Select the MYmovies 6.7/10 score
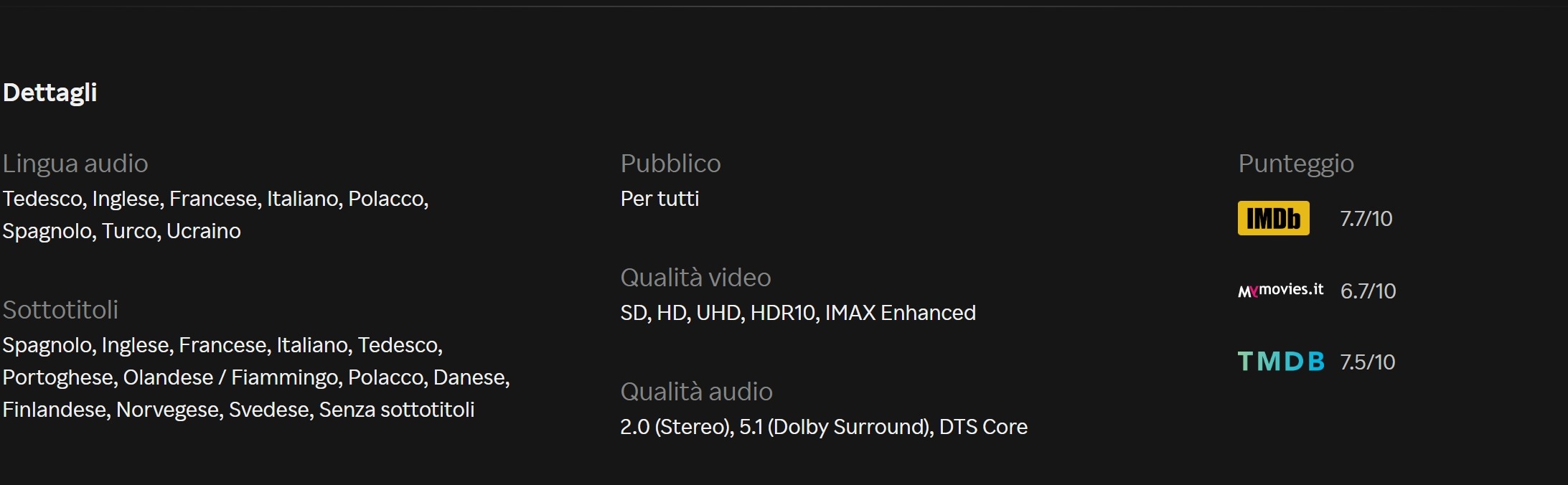This screenshot has height=485, width=1568. tap(1368, 291)
